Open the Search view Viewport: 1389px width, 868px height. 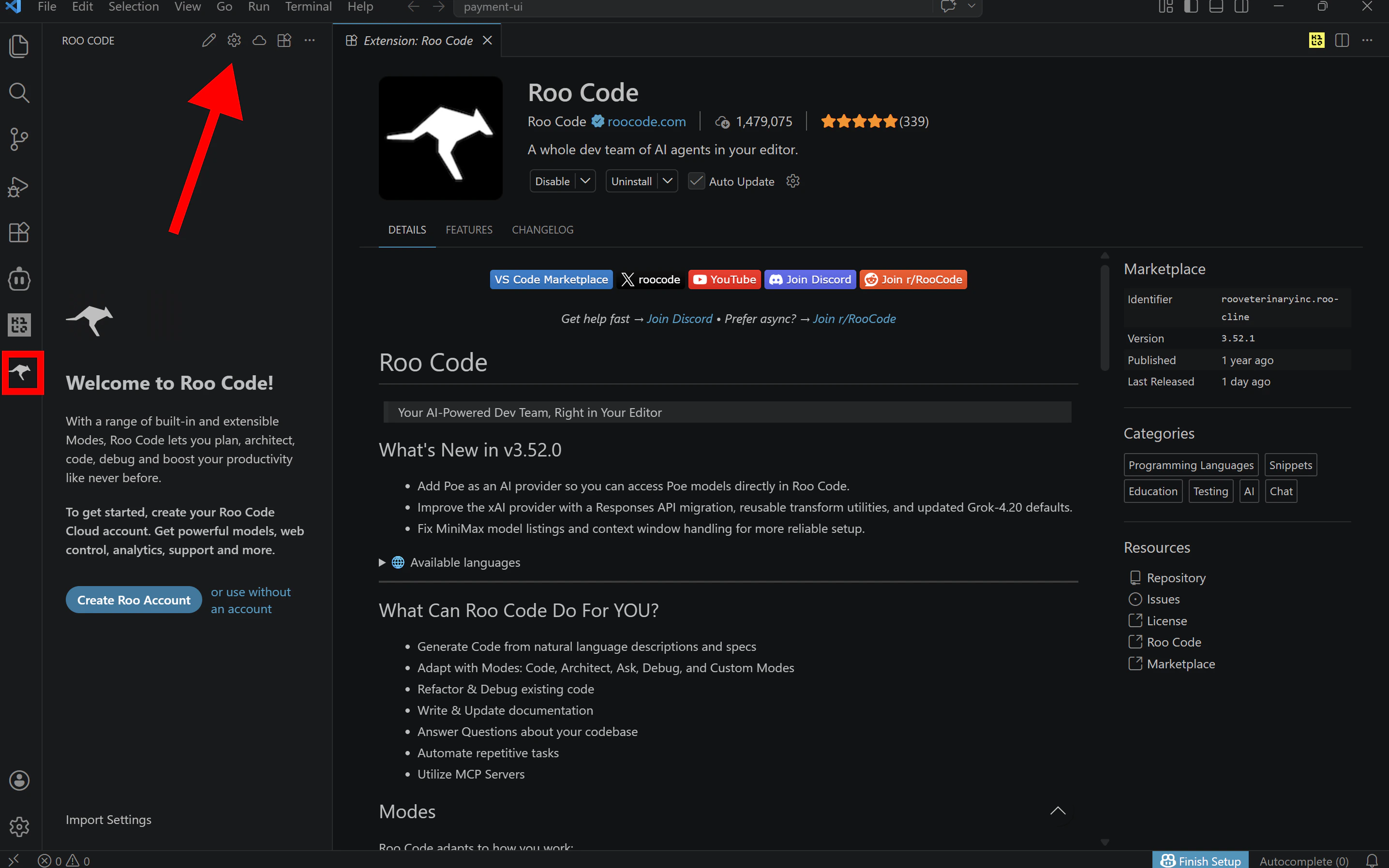click(x=19, y=92)
